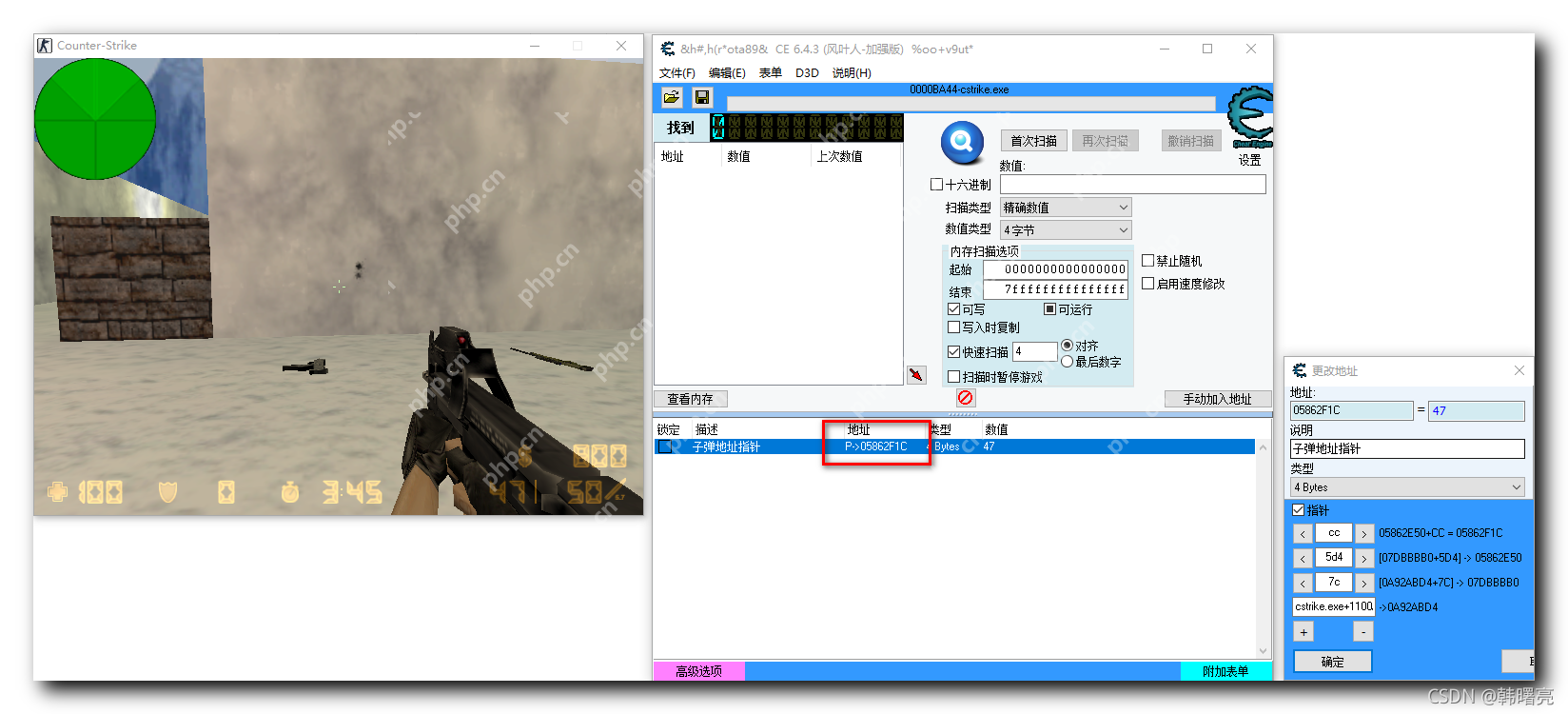The height and width of the screenshot is (714, 1568).
Task: Click the 5d4 offset input field
Action: (x=1334, y=558)
